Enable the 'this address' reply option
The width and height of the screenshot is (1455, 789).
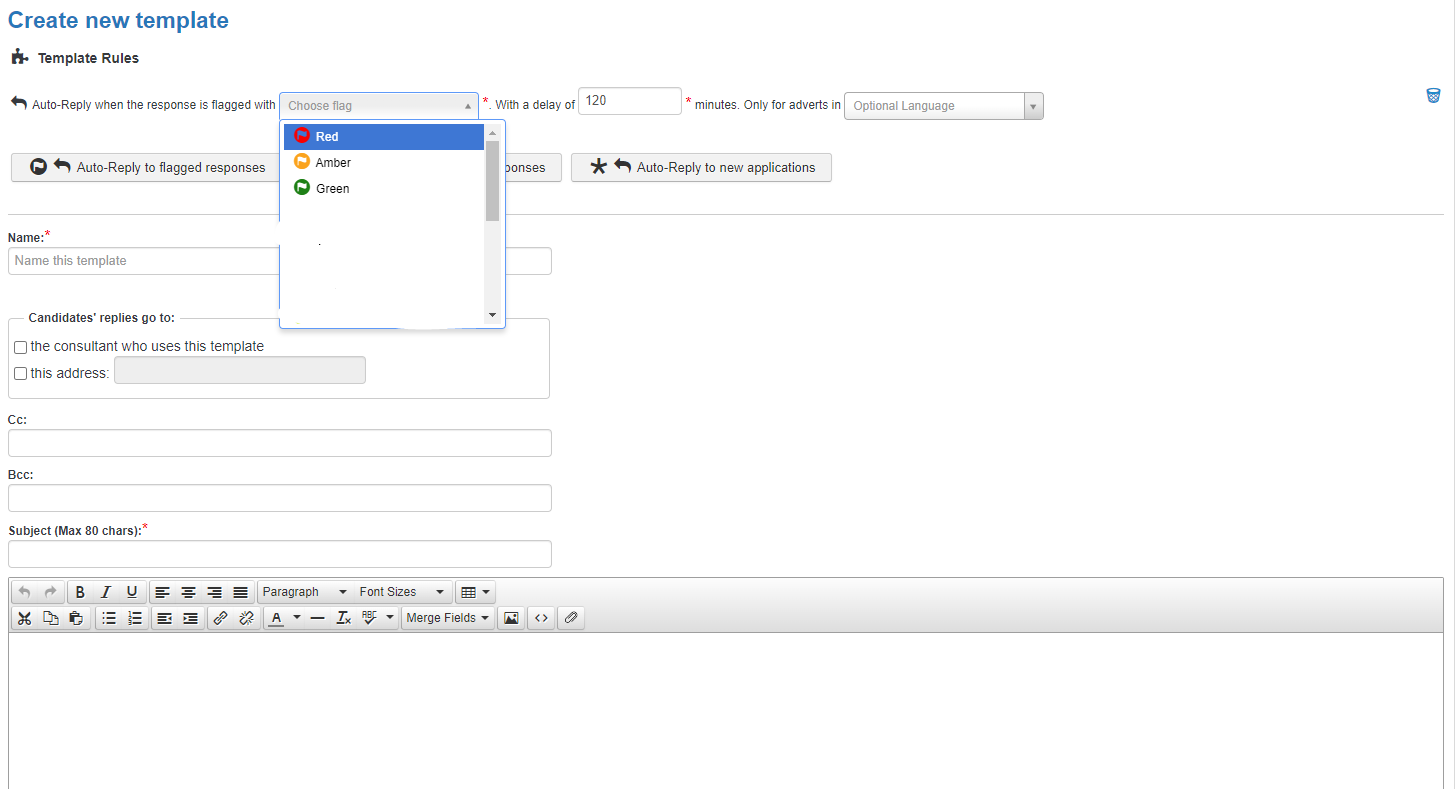[20, 373]
